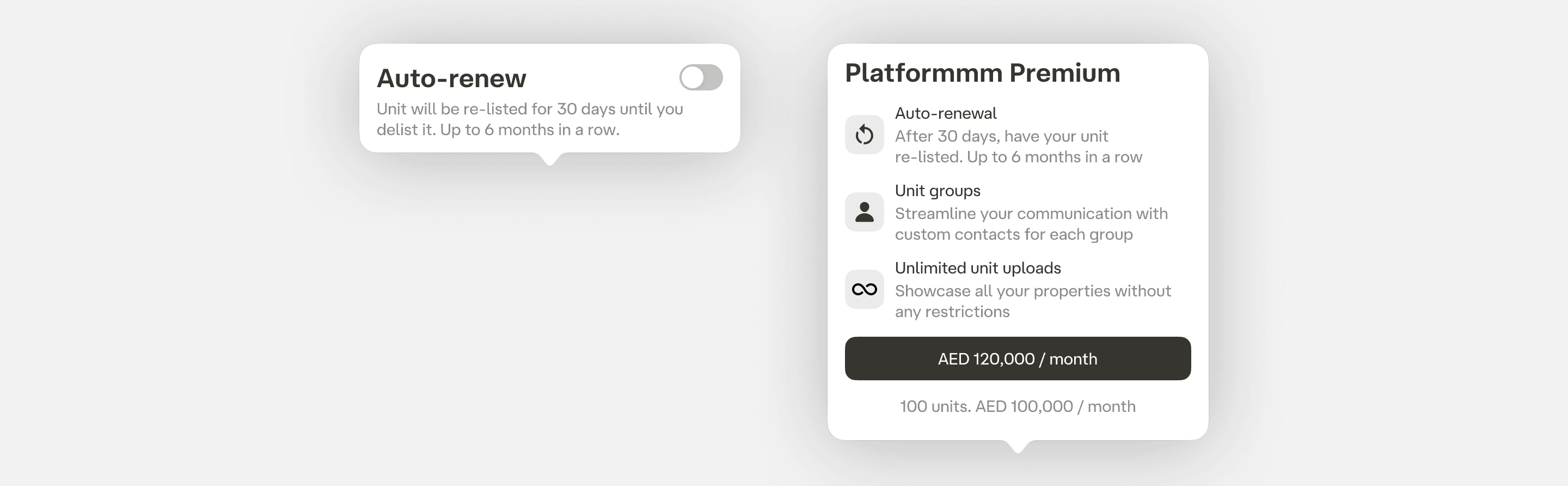Click the Platformmm Premium heading
Image resolution: width=1568 pixels, height=486 pixels.
(982, 73)
